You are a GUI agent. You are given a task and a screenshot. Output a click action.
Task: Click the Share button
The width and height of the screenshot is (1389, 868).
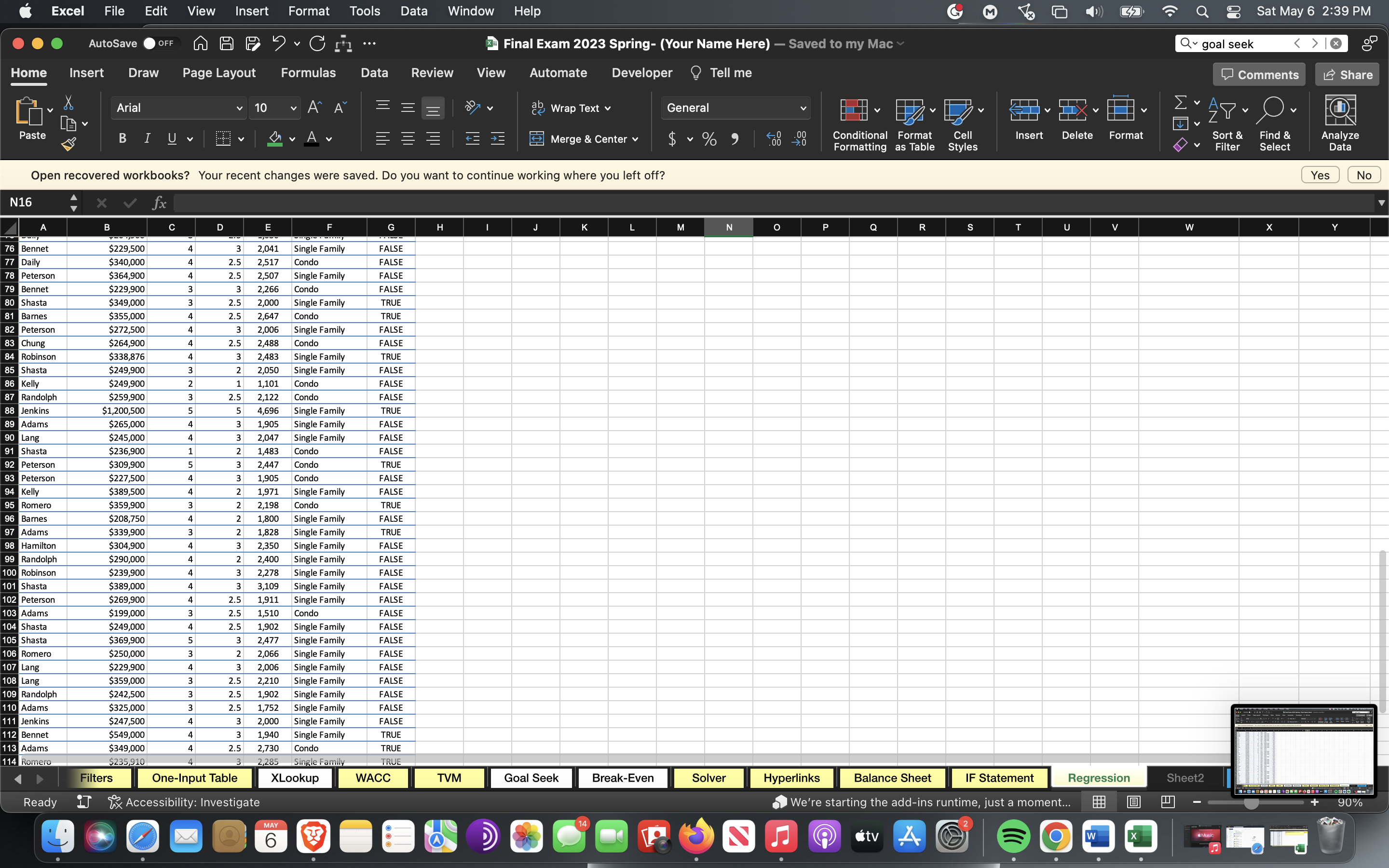1347,75
